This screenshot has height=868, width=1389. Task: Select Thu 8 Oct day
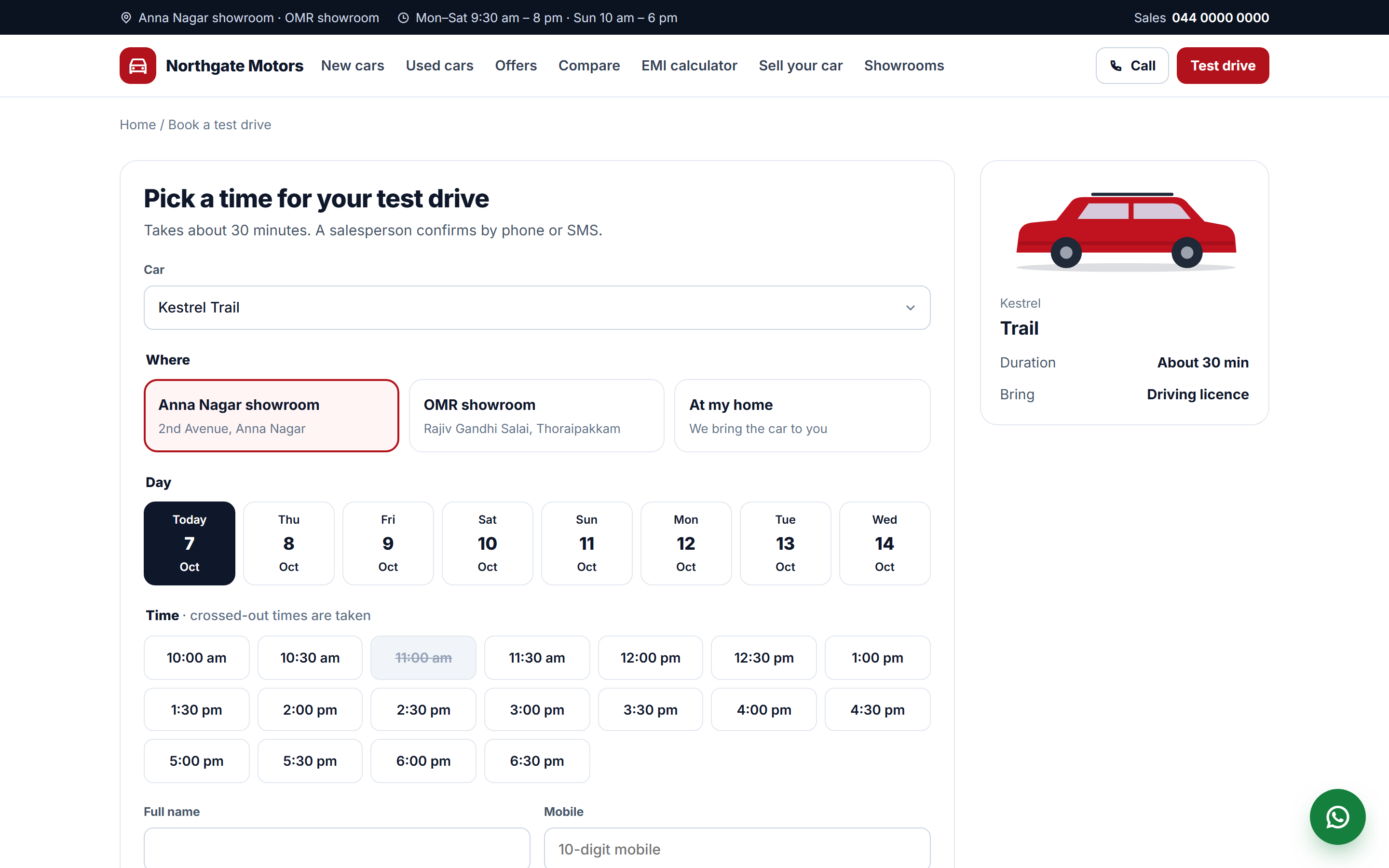click(289, 543)
